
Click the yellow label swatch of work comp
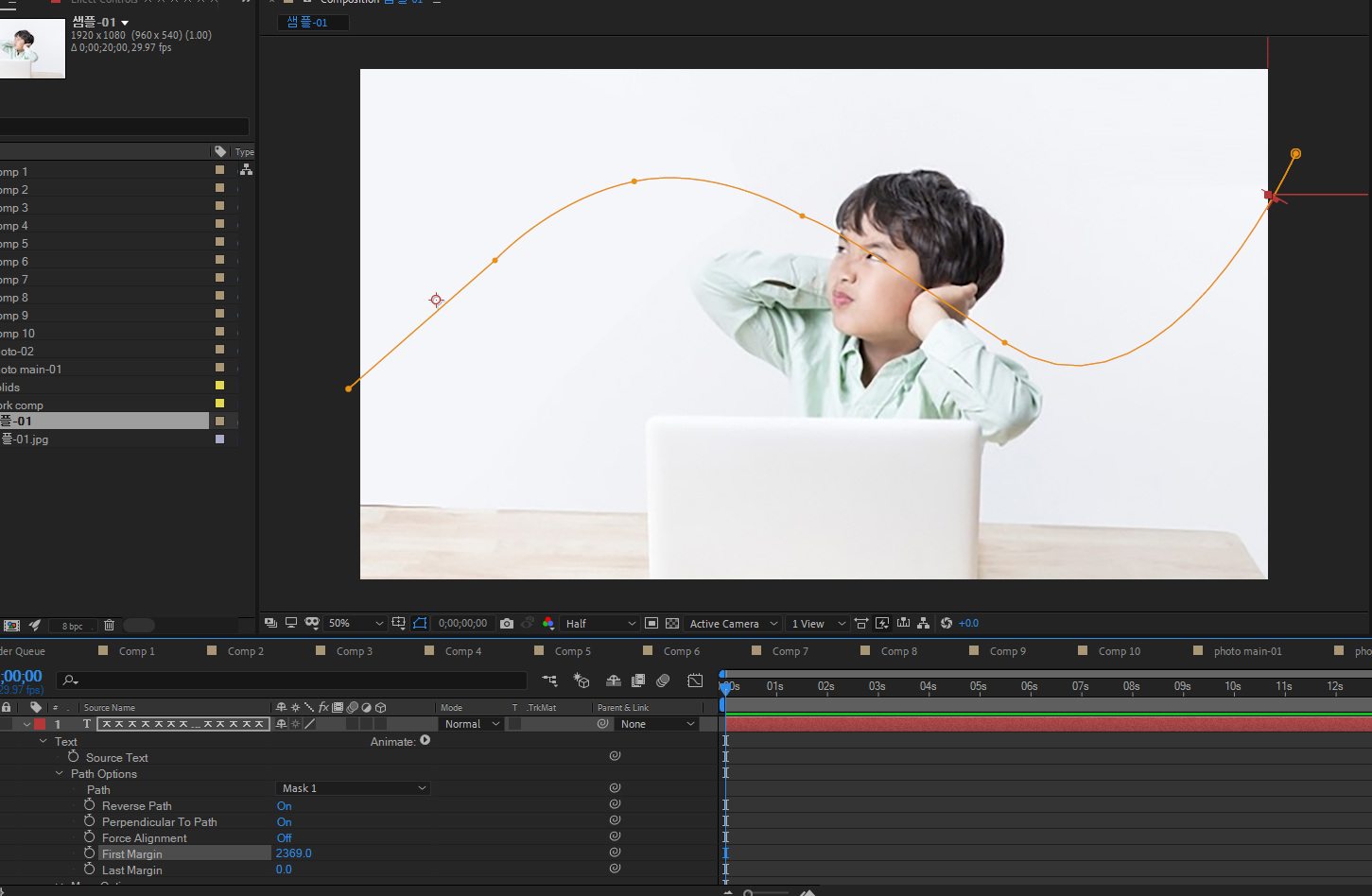point(219,404)
